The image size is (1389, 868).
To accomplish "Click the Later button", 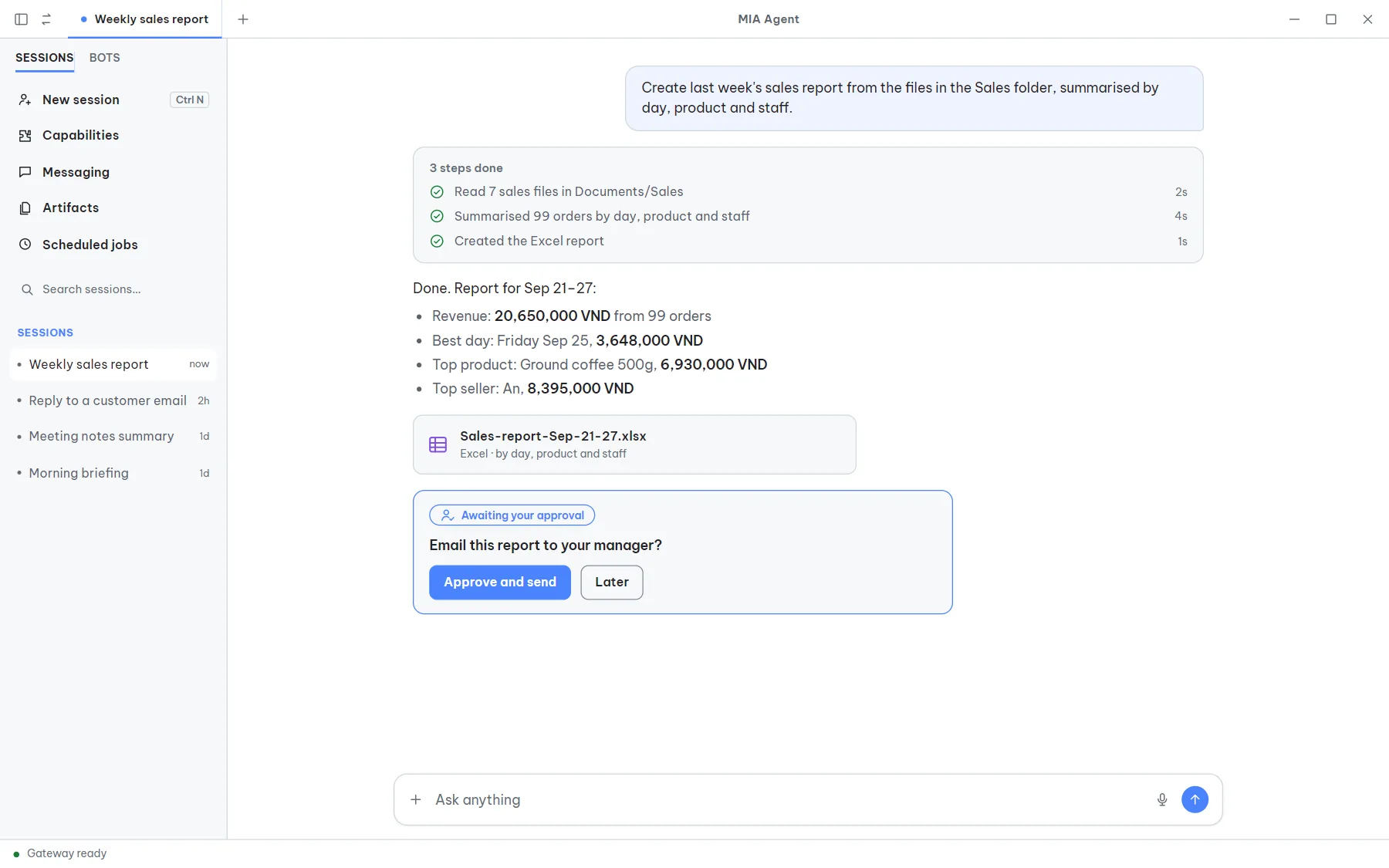I will 612,583.
